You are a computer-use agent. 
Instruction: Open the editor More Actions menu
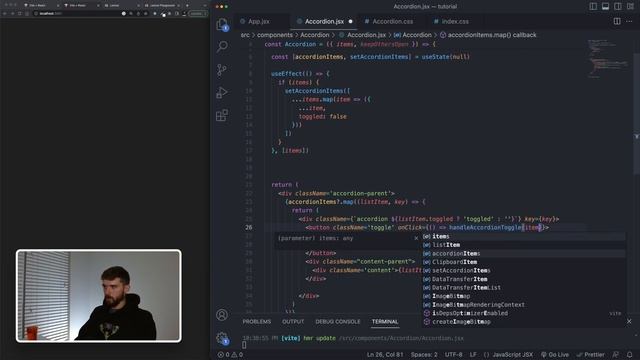tap(629, 21)
